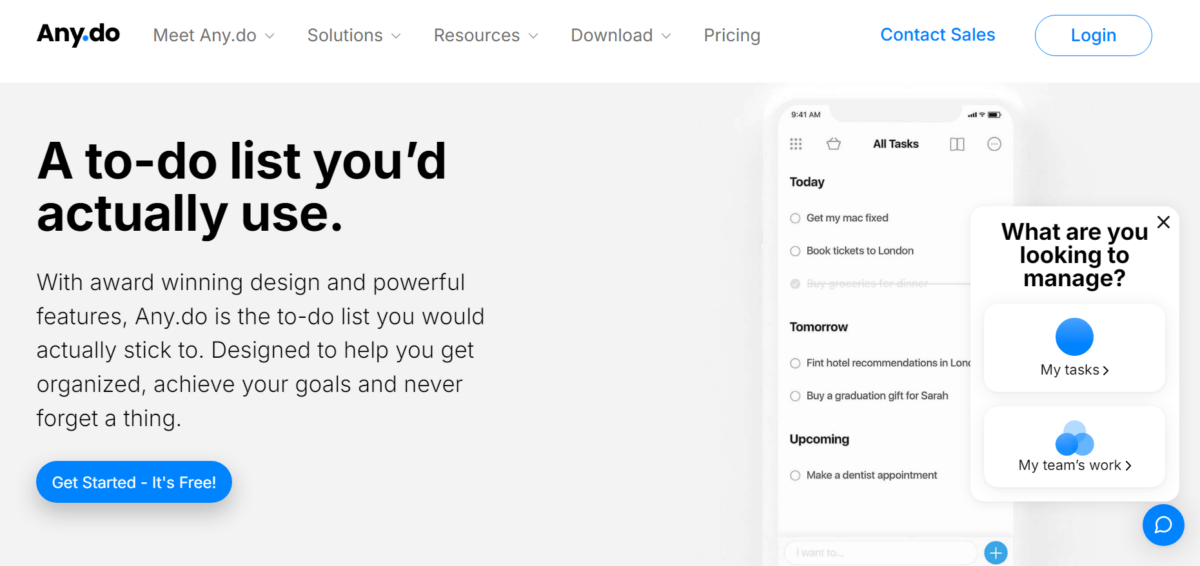Click 'Make a dentist appointment' task text
Image resolution: width=1200 pixels, height=566 pixels.
pos(872,476)
